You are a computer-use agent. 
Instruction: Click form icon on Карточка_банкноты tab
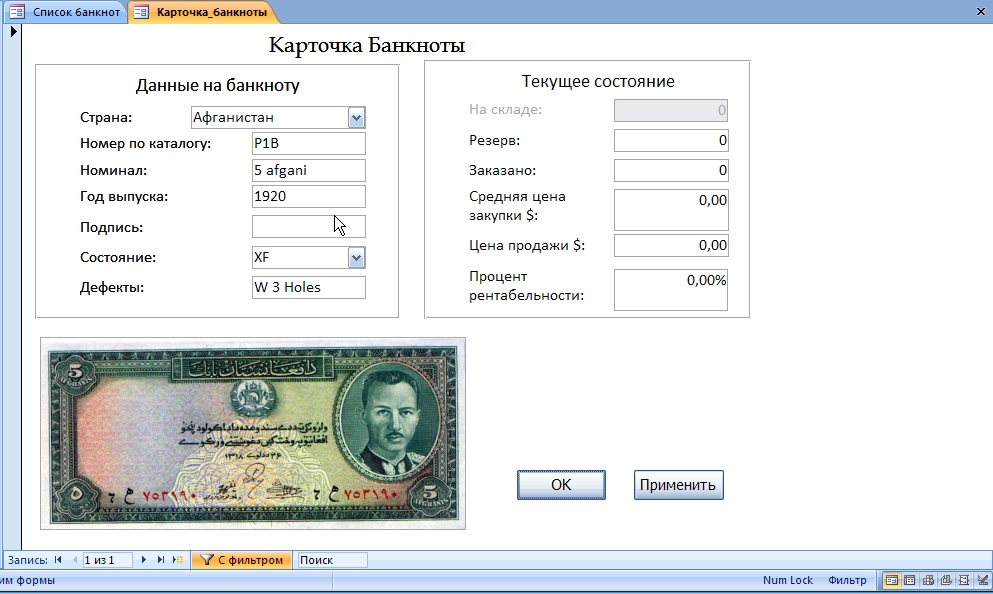pos(141,12)
